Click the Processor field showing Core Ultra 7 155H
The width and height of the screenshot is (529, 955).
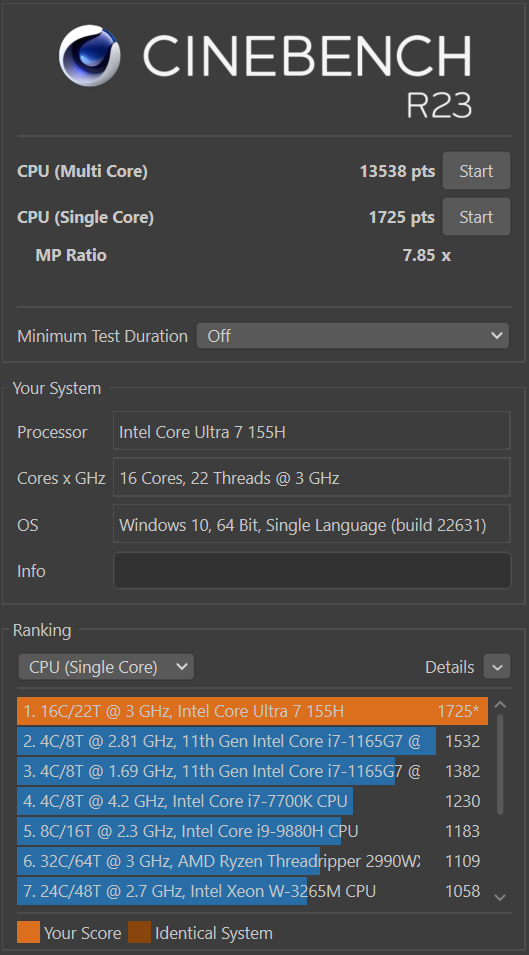click(x=312, y=431)
